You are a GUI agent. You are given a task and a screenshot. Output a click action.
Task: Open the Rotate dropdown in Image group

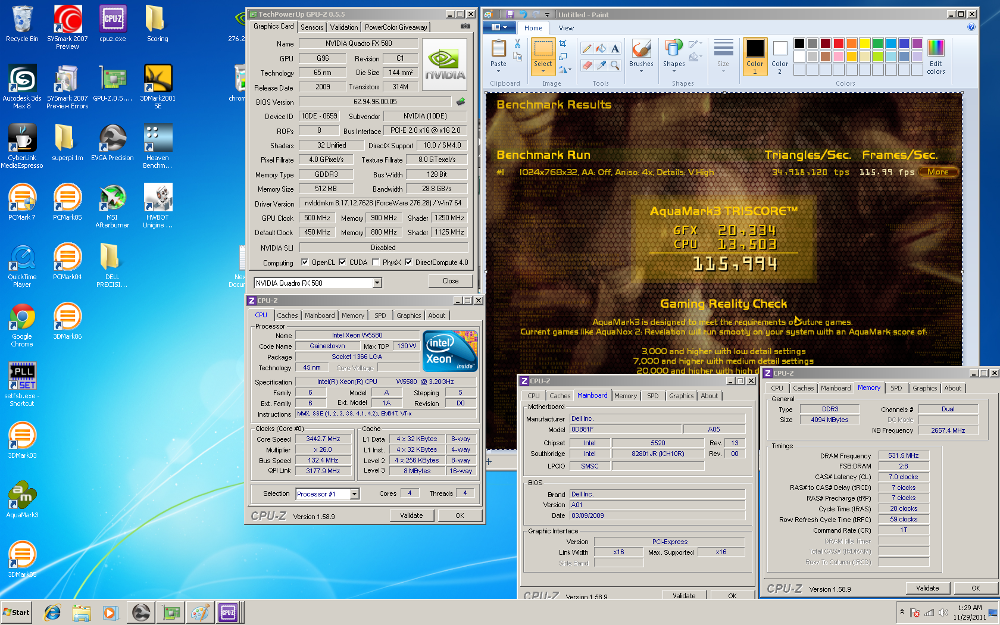point(564,70)
